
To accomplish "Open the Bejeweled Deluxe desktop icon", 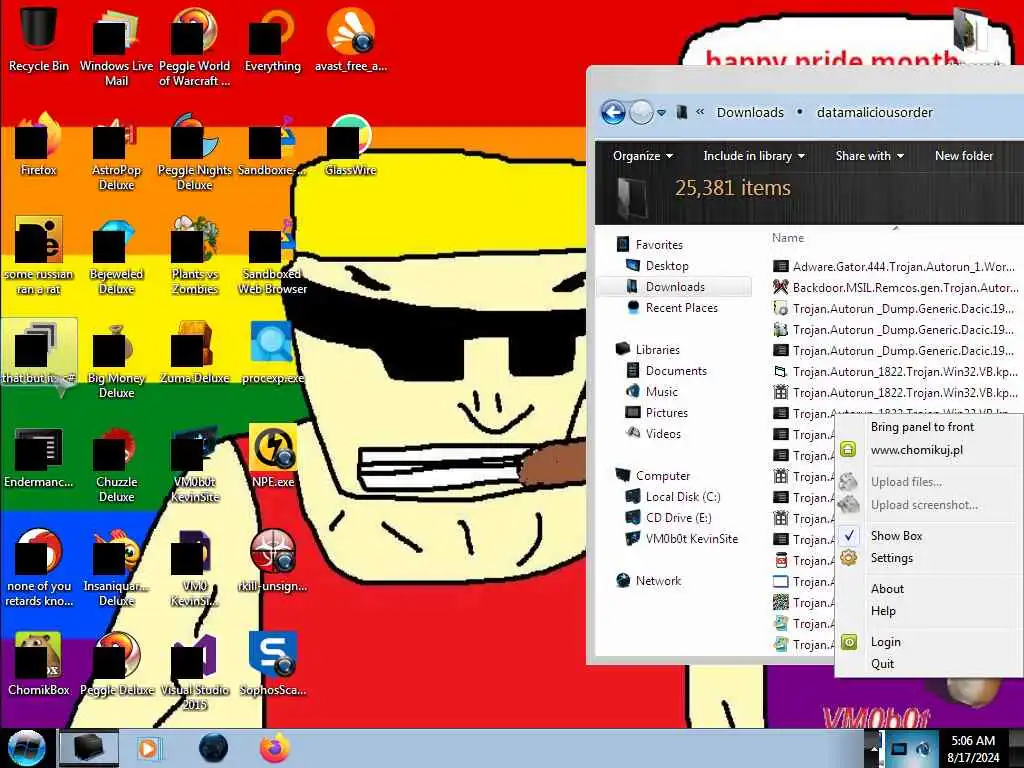I will tap(116, 256).
